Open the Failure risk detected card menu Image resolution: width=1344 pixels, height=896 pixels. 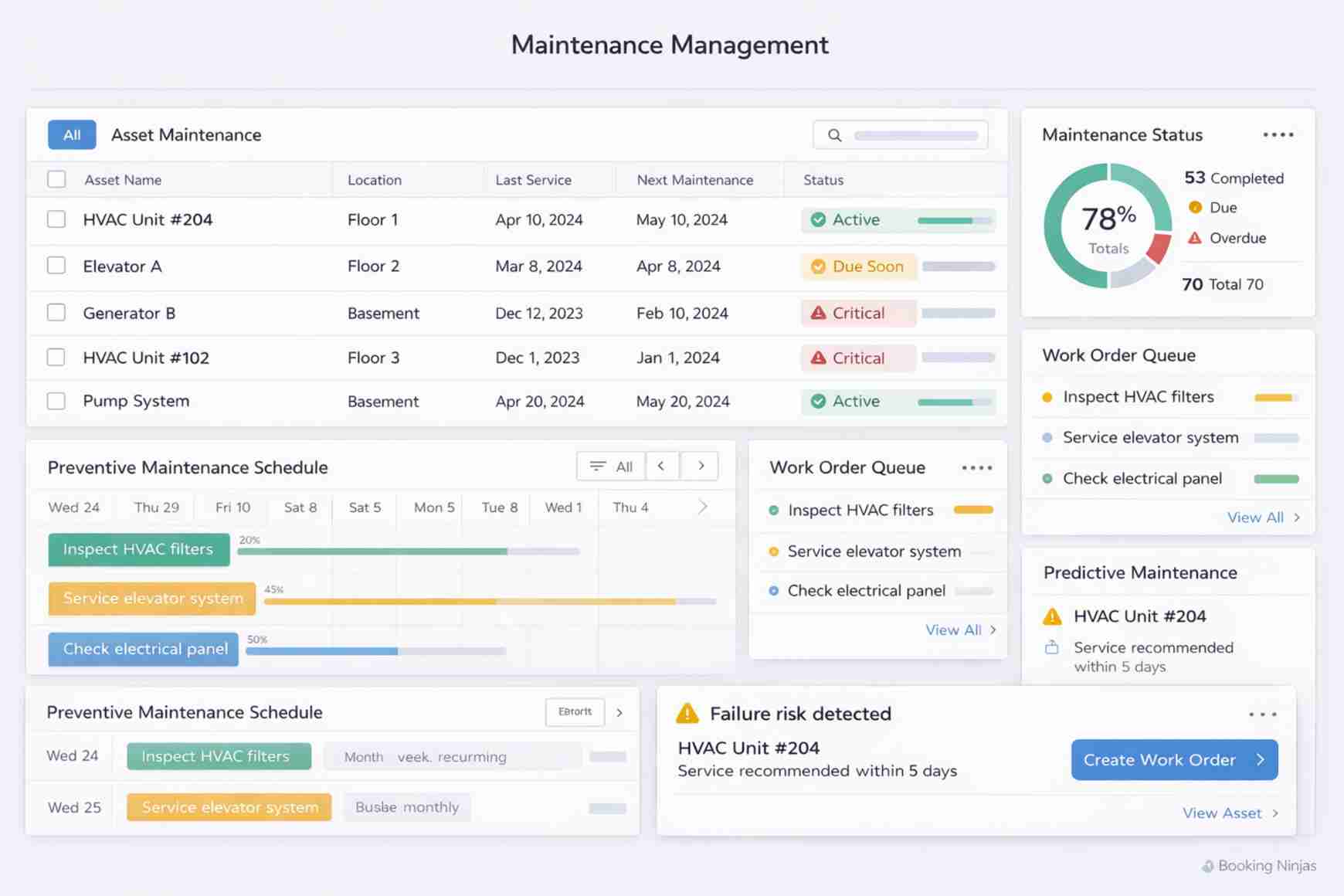(1262, 714)
